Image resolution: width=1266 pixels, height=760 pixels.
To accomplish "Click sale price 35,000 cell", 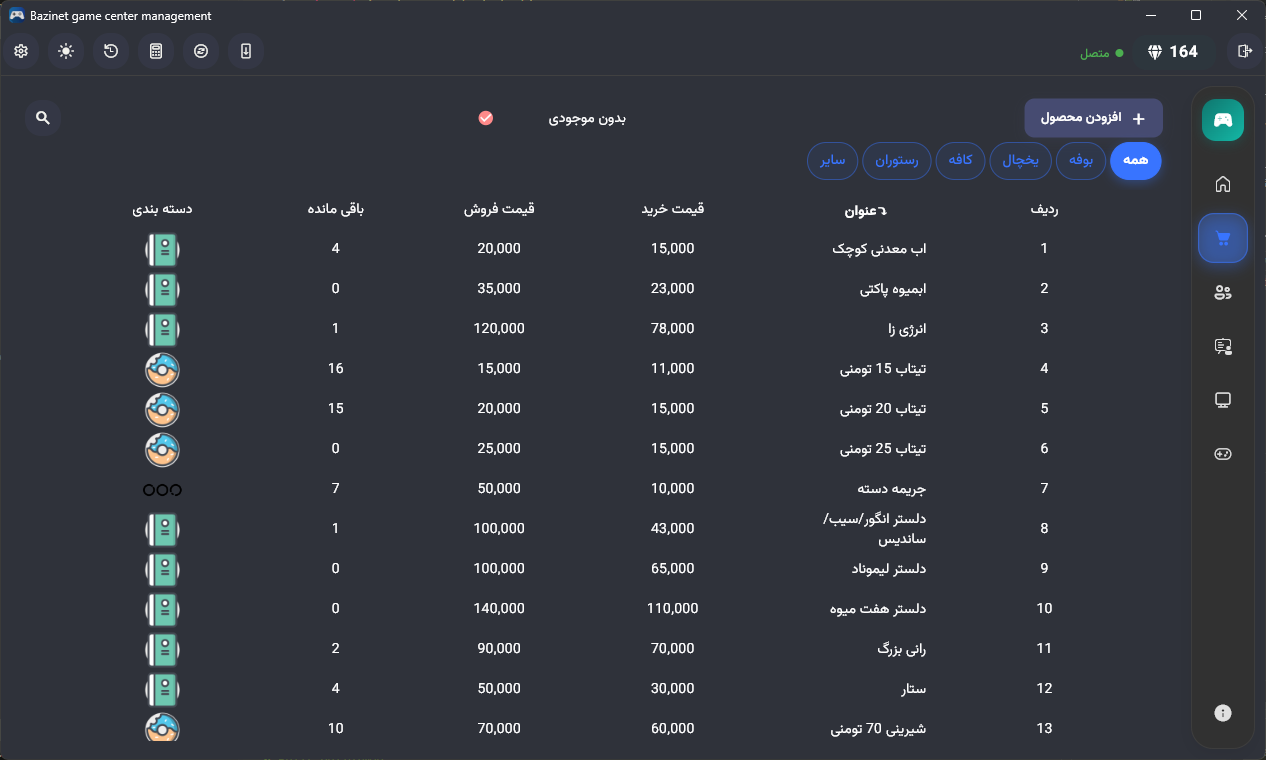I will (499, 289).
